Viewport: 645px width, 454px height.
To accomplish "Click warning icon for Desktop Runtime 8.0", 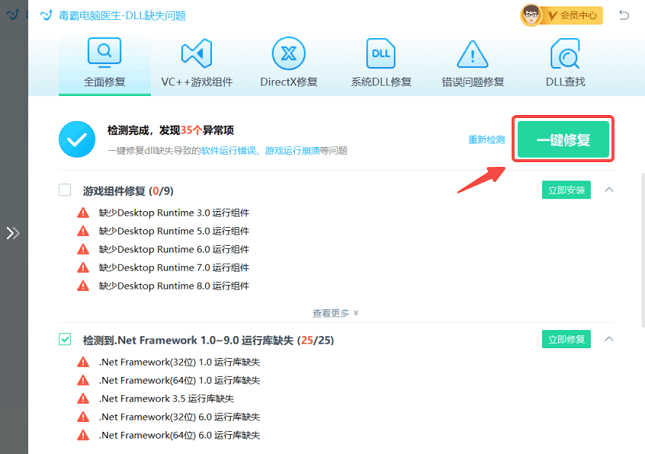I will click(83, 286).
